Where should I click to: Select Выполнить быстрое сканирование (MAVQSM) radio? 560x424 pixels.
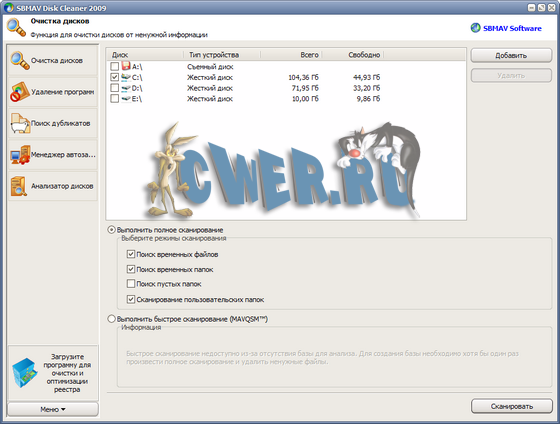[x=111, y=319]
